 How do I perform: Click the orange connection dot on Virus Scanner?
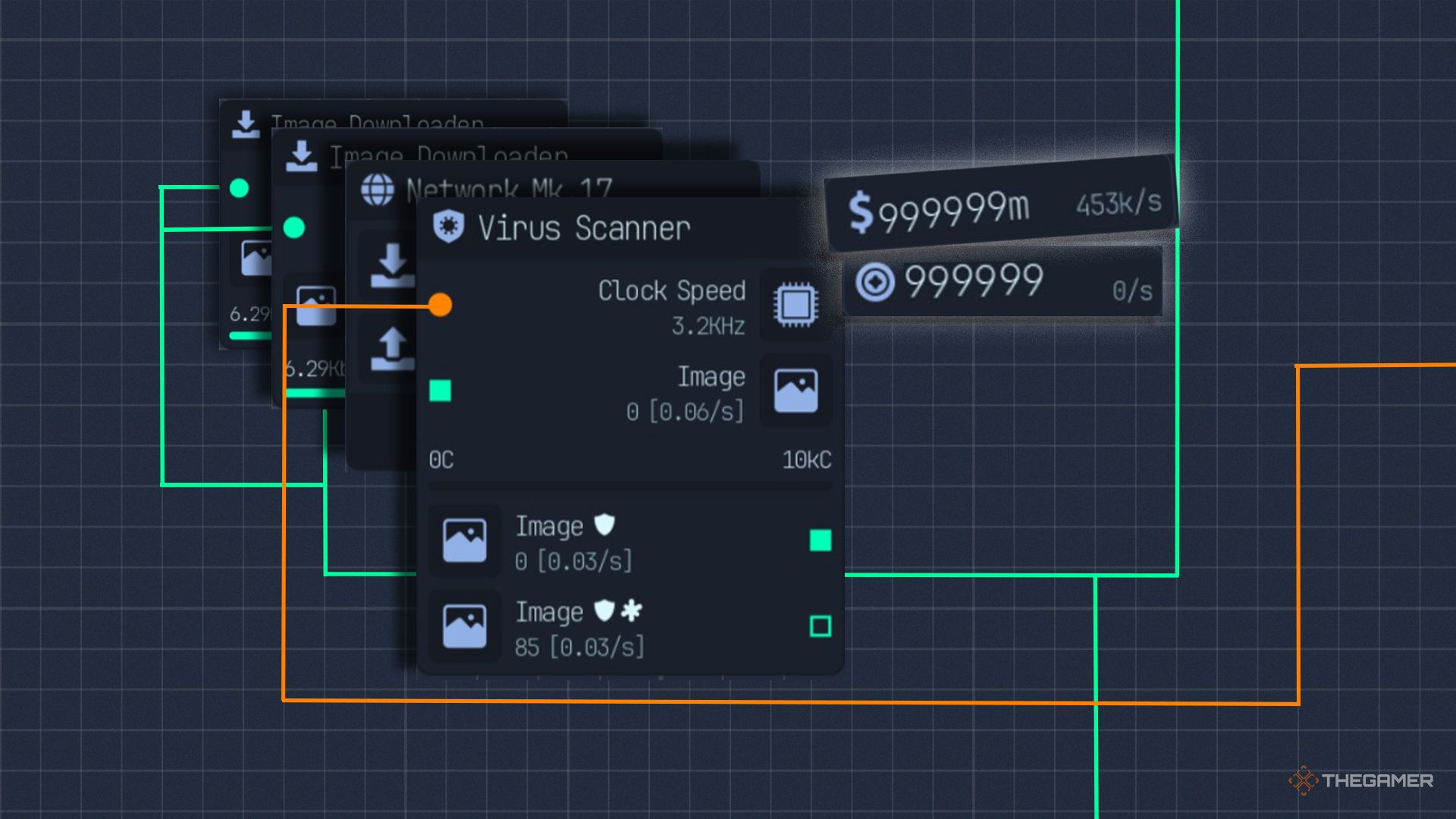[440, 305]
